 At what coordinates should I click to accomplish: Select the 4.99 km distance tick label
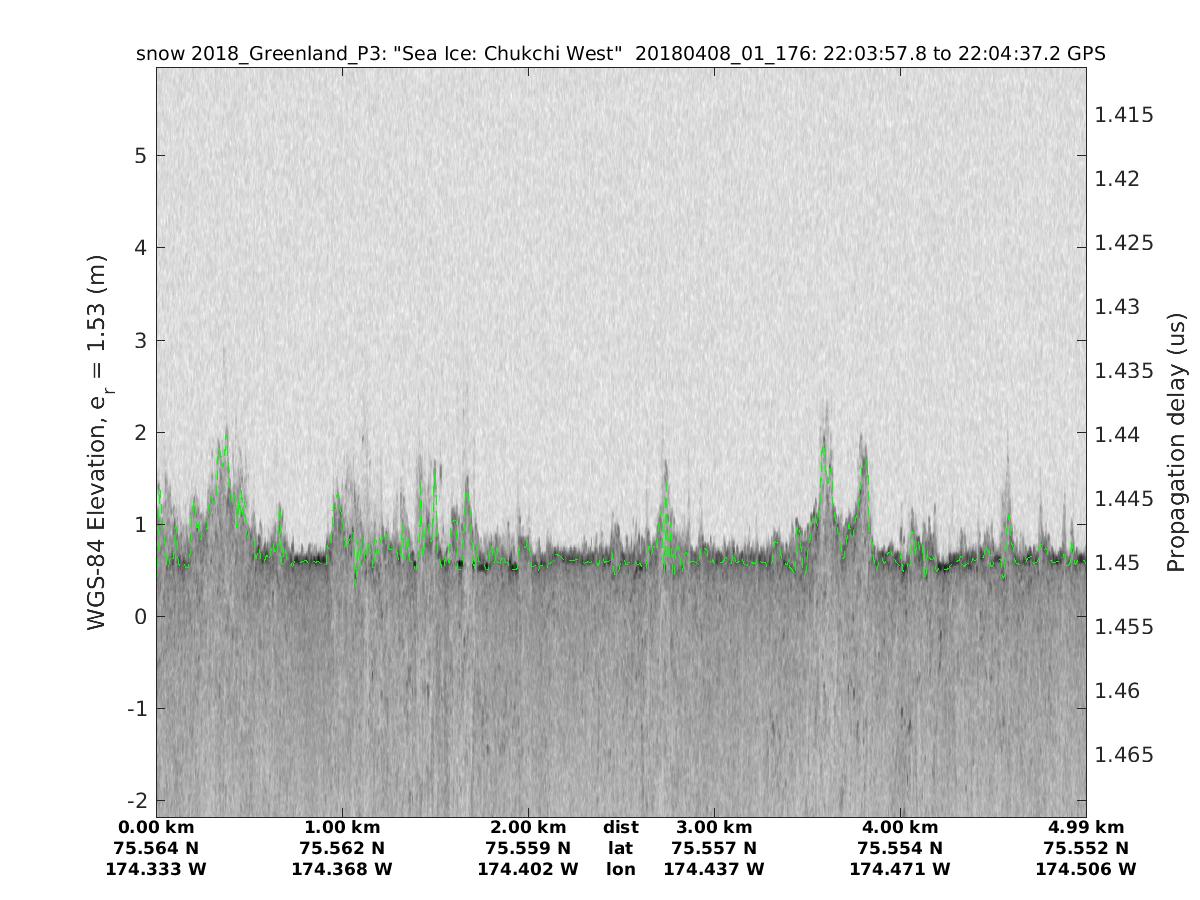coord(1086,828)
